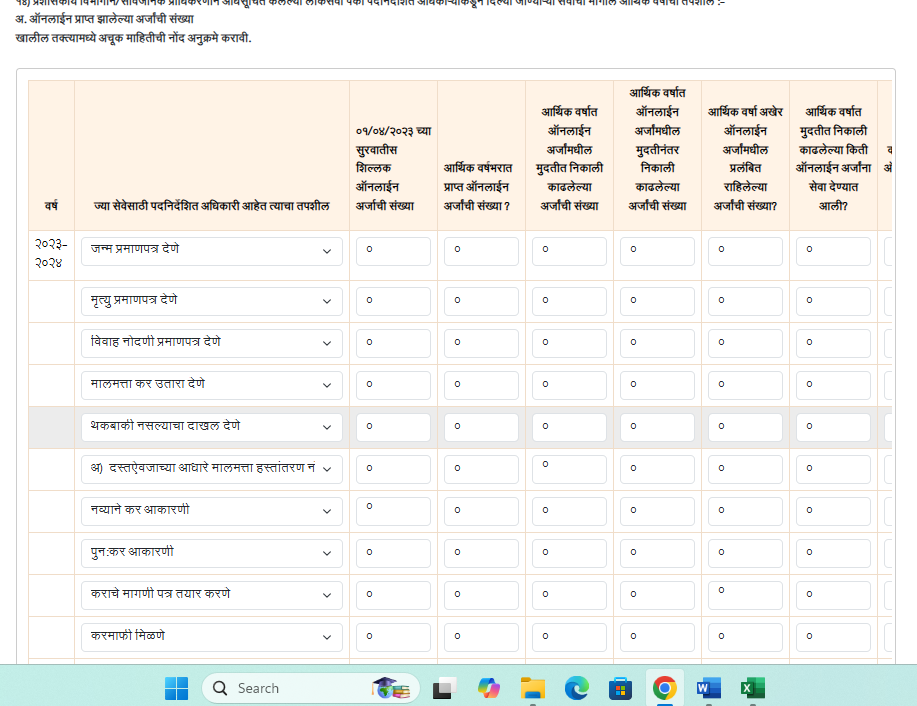
Task: Click service-delivered field in करमाफी मिळणे row
Action: click(833, 638)
